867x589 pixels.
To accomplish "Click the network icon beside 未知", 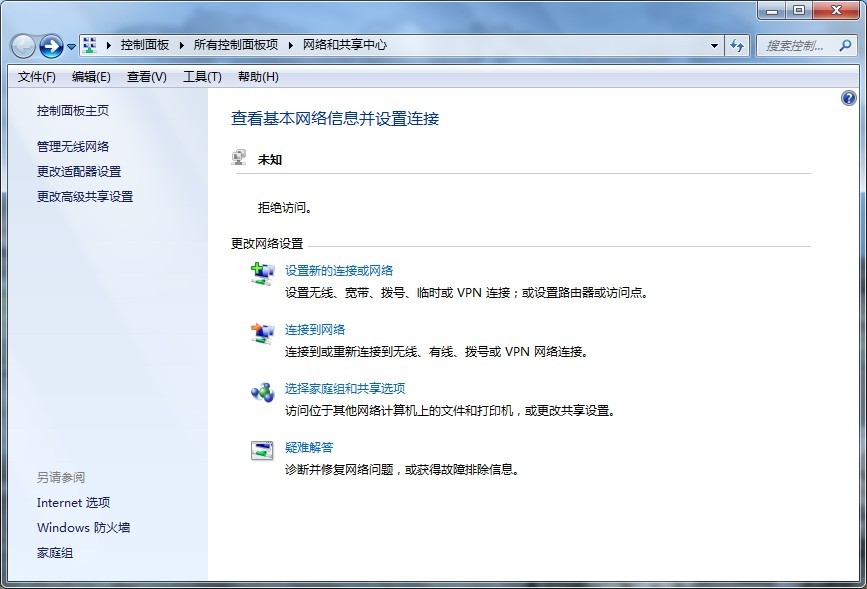I will [239, 158].
